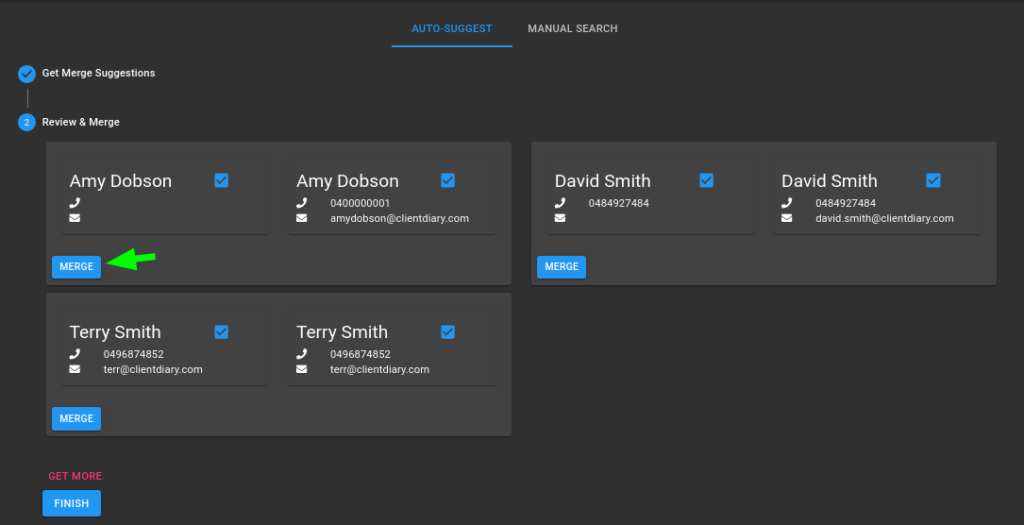The height and width of the screenshot is (525, 1024).
Task: Click phone icon in the blank Amy Dobson card
Action: (75, 203)
